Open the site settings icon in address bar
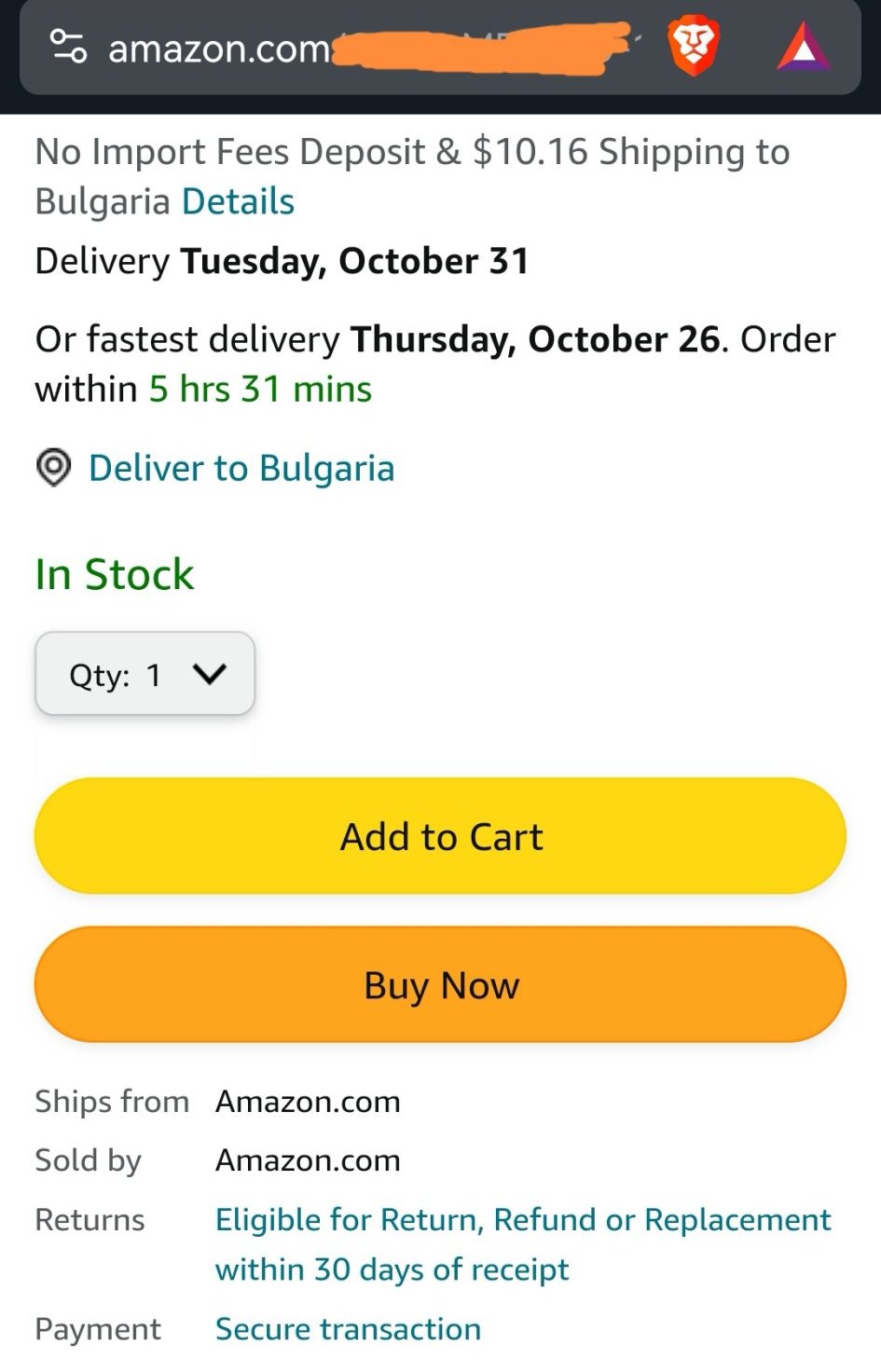This screenshot has width=881, height=1372. pos(68,48)
